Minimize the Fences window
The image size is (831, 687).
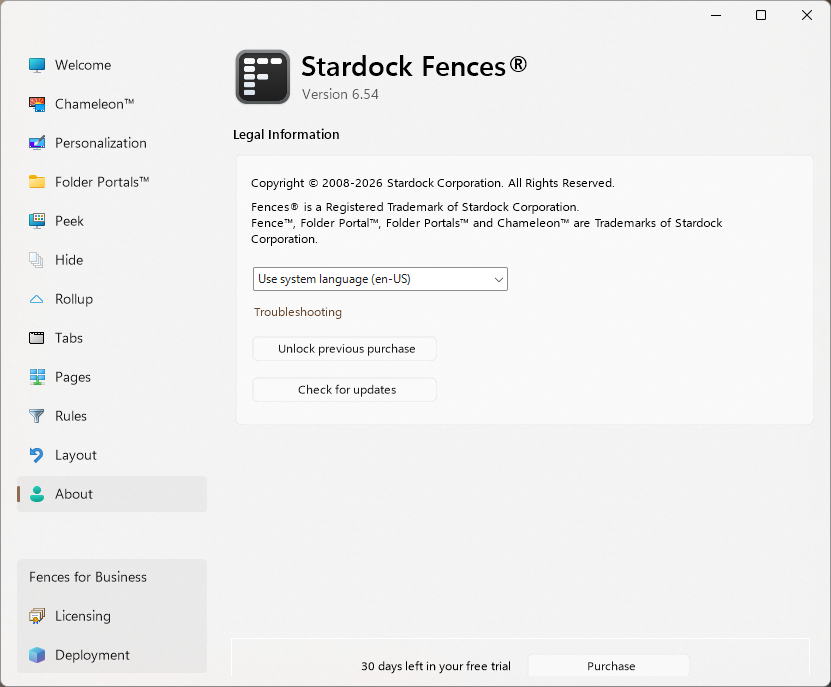tap(716, 15)
